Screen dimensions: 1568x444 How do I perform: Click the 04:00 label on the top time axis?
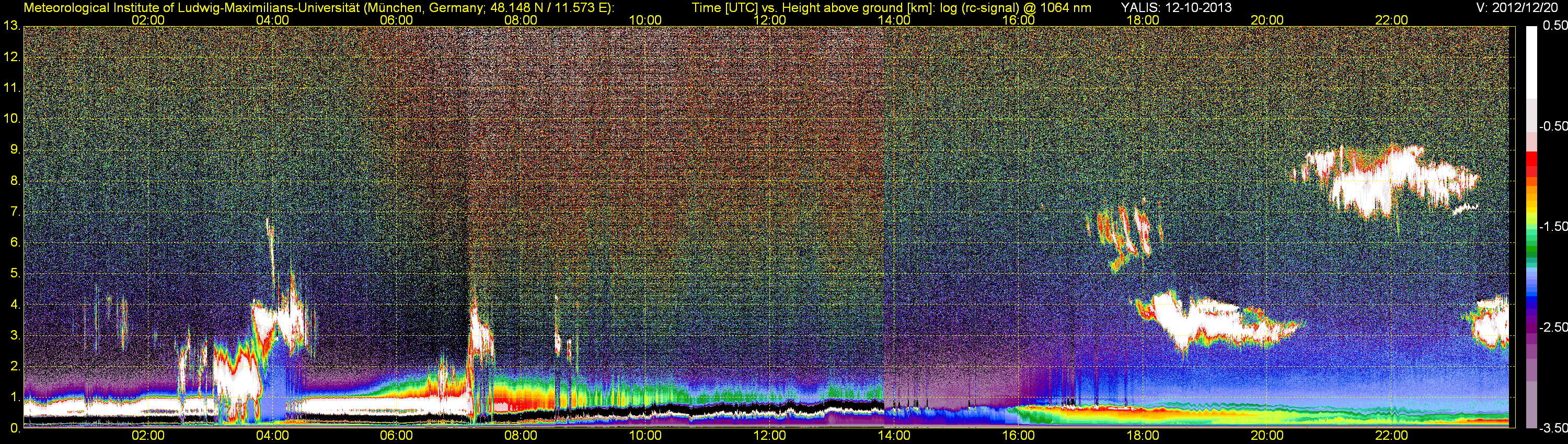(272, 20)
